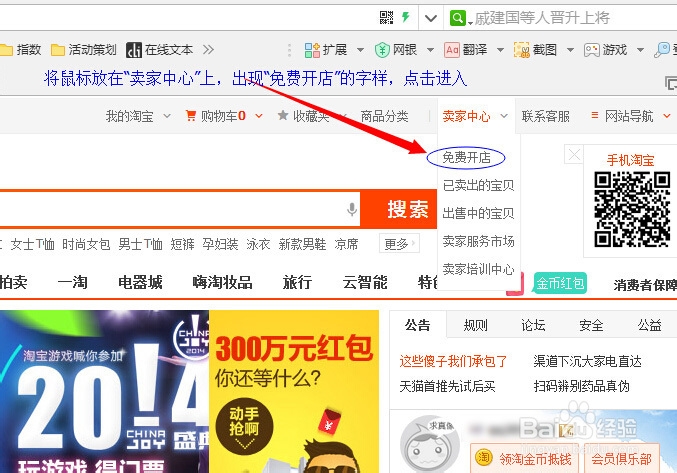This screenshot has width=677, height=473.
Task: Select 已卖出的宝贝 from the dropdown
Action: (478, 186)
